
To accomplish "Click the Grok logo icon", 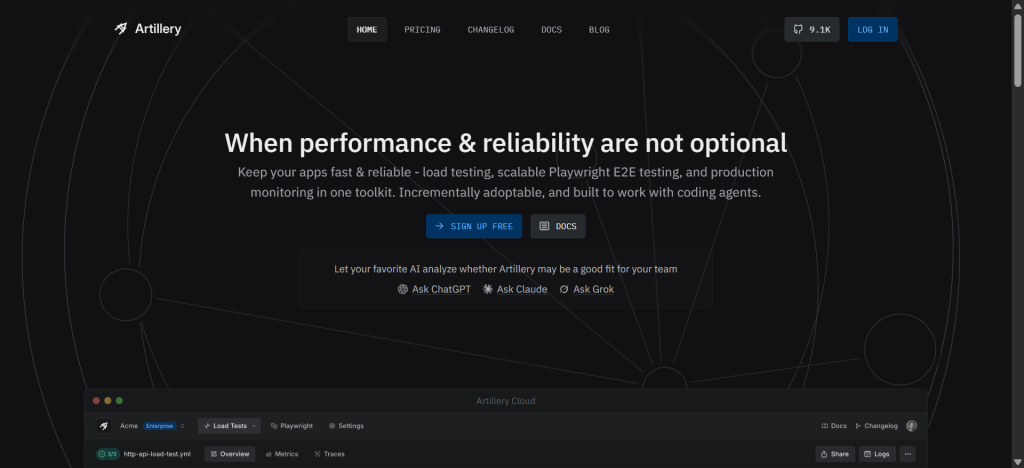I will pos(564,289).
